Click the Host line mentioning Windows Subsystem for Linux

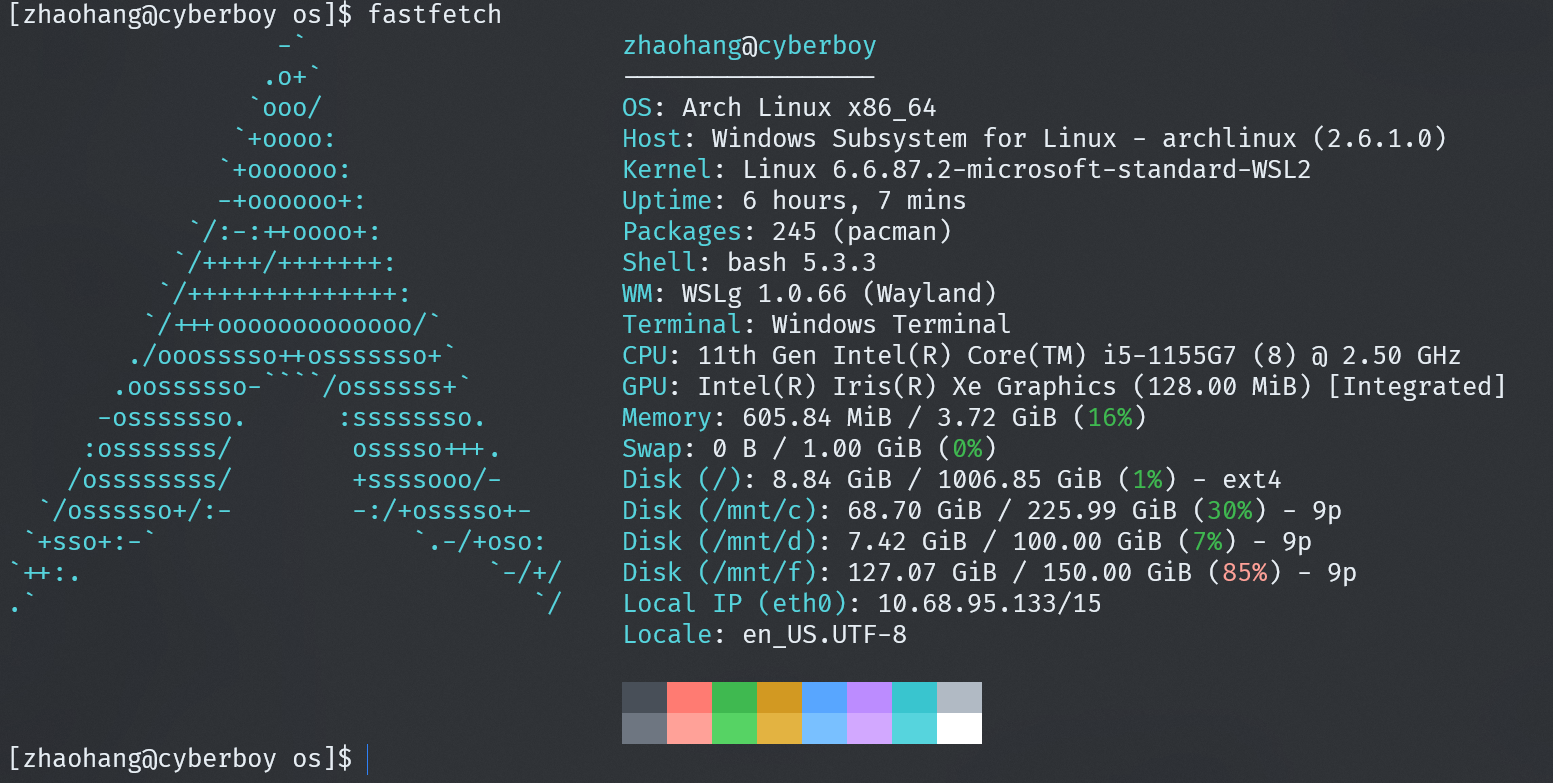coord(1034,138)
